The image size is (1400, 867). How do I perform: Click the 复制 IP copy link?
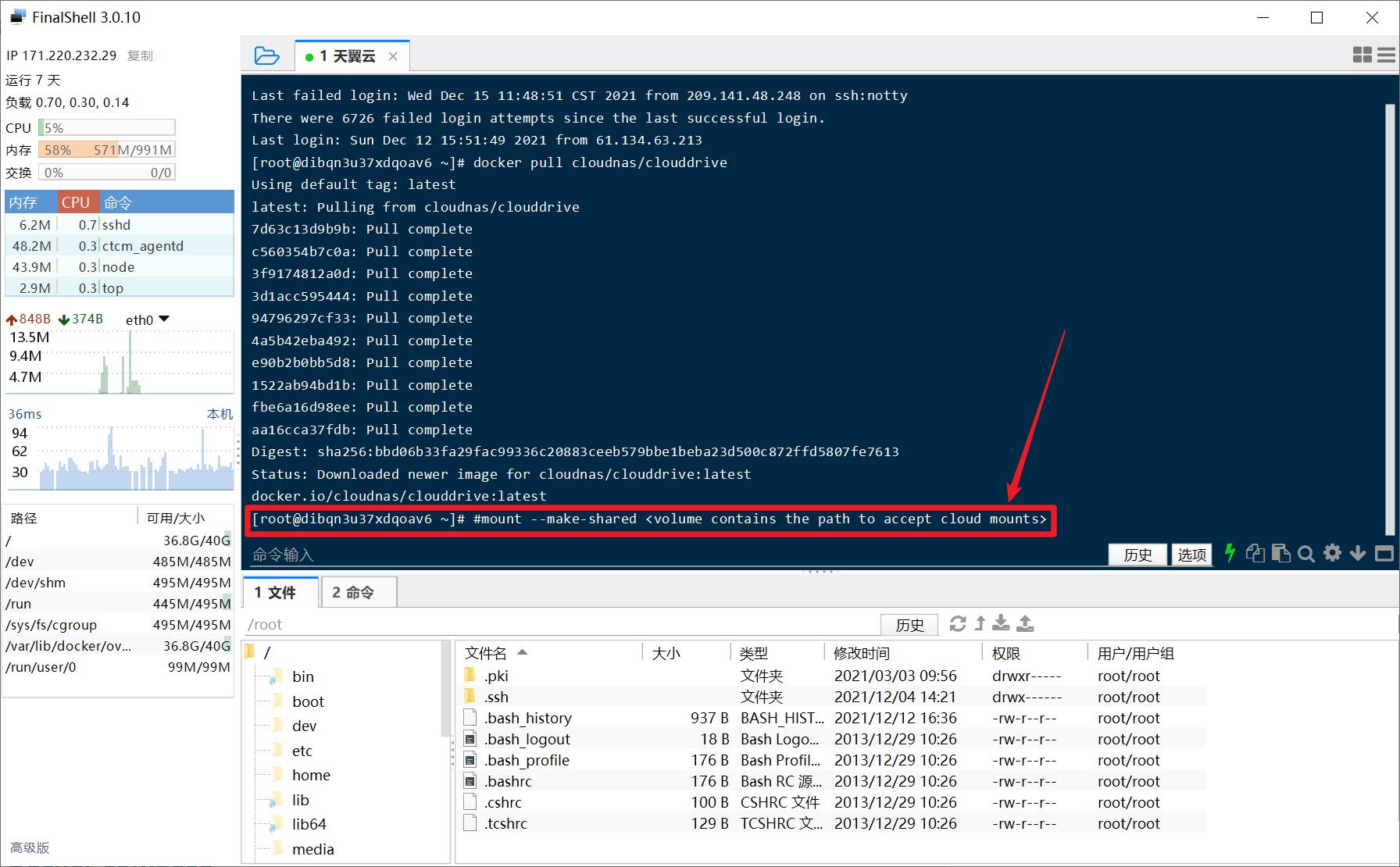coord(140,55)
